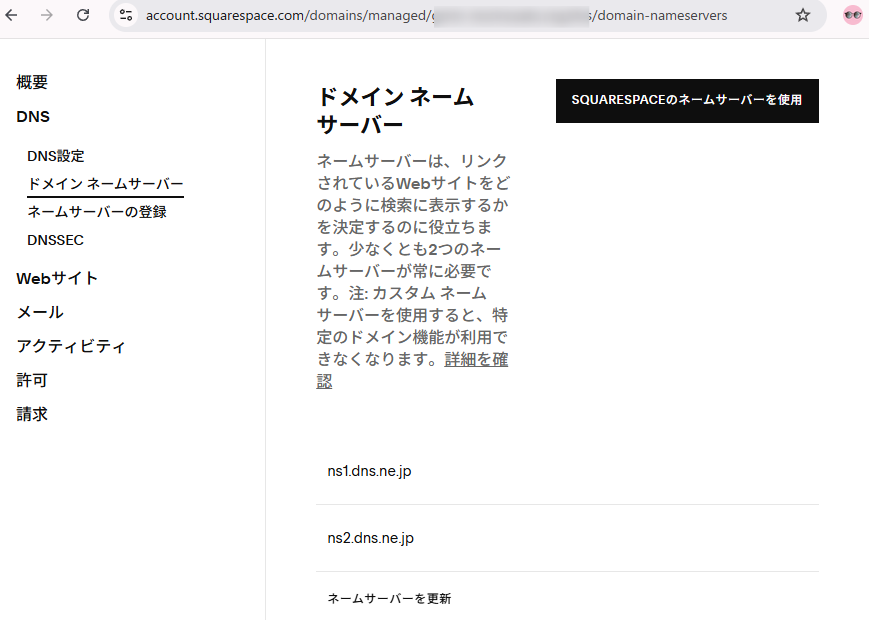Viewport: 869px width, 620px height.
Task: Click SQUARESPACEのネームサーバーを使用 button
Action: (x=686, y=100)
